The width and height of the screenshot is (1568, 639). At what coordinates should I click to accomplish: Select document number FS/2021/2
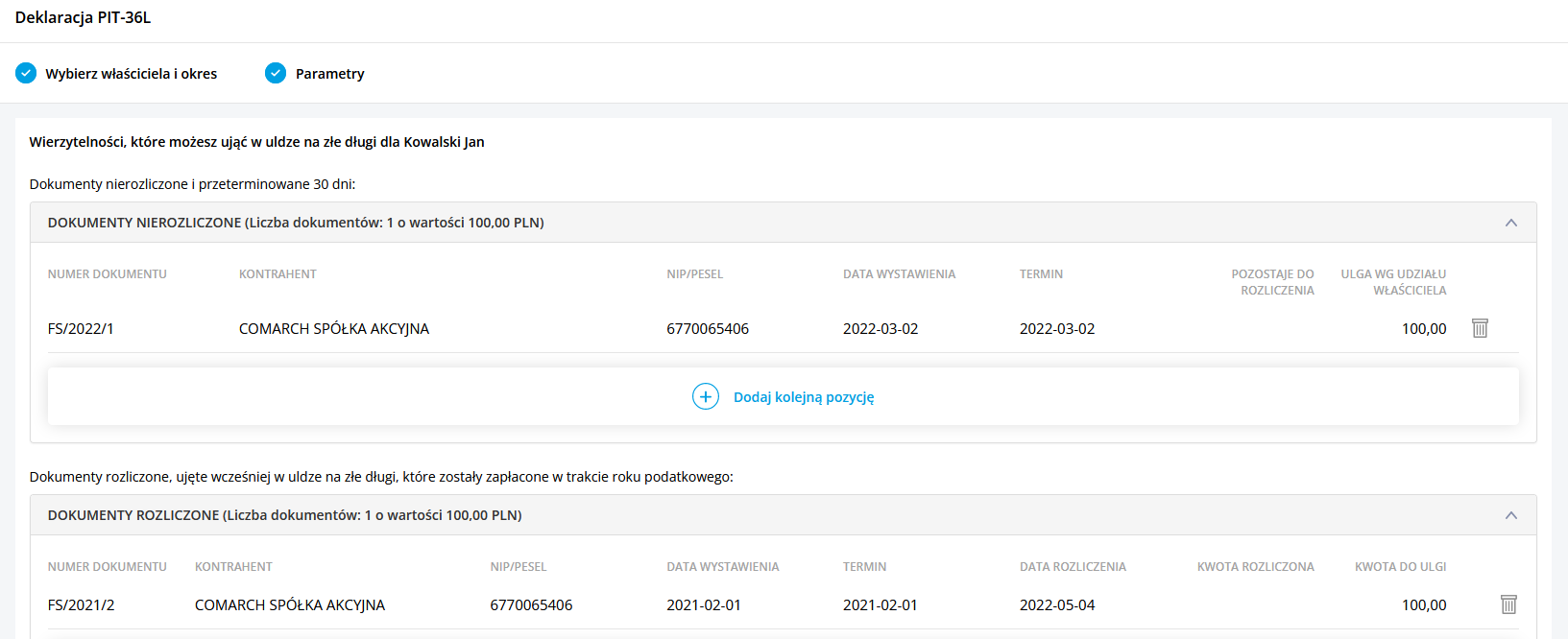pyautogui.click(x=81, y=605)
